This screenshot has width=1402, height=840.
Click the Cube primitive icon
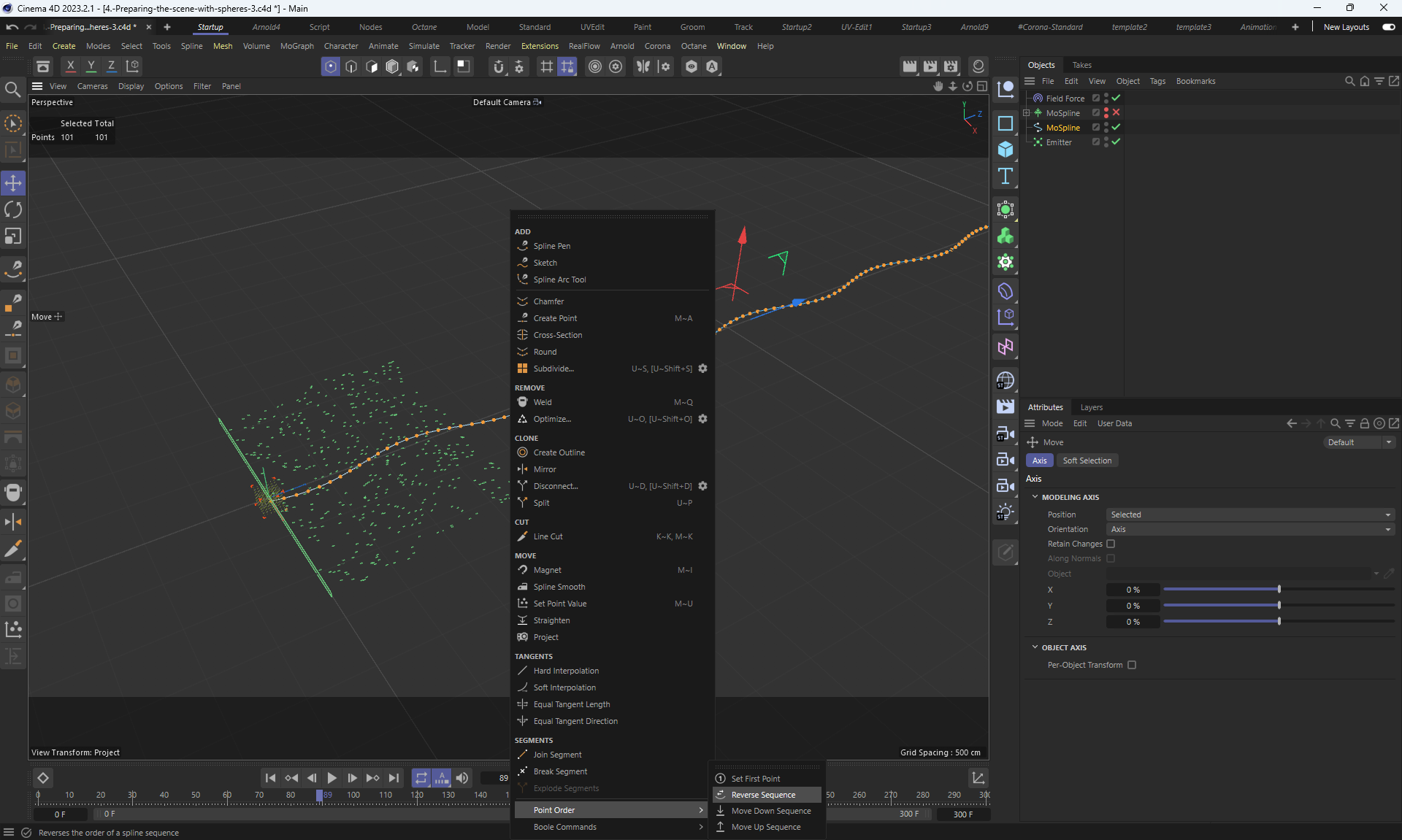coord(1005,150)
